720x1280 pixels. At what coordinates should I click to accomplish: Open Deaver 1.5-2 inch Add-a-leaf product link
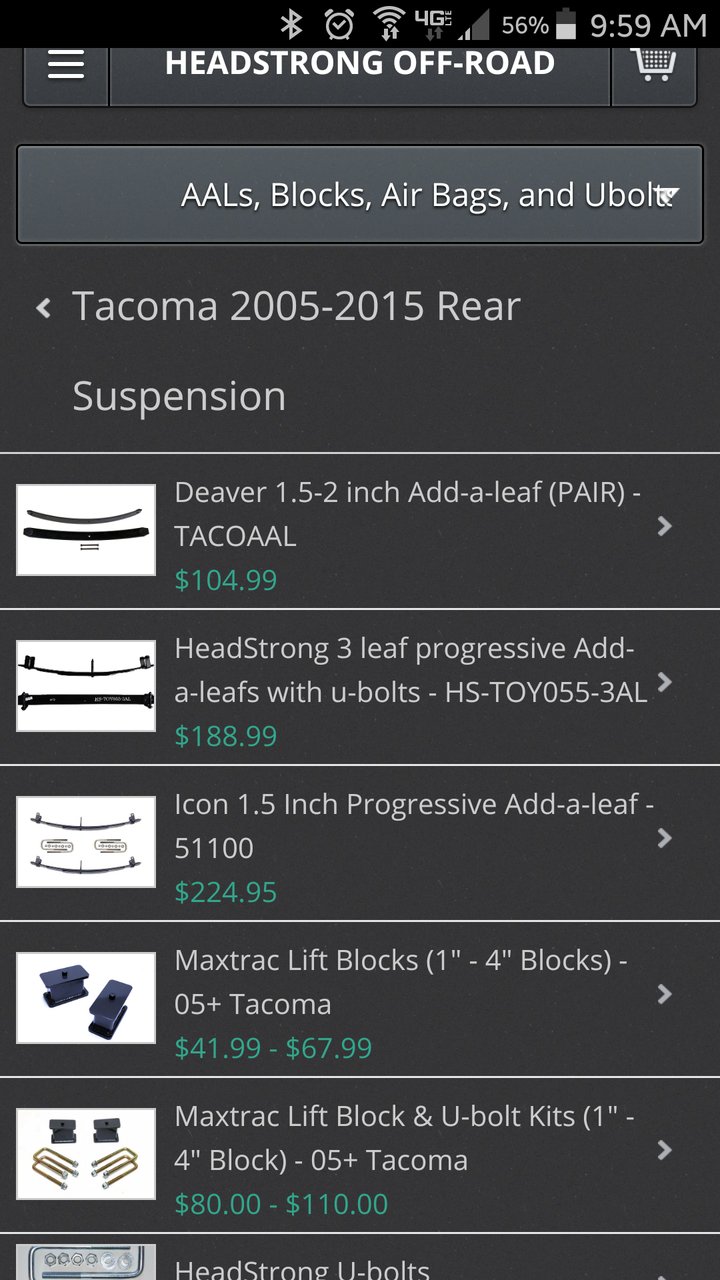(408, 514)
